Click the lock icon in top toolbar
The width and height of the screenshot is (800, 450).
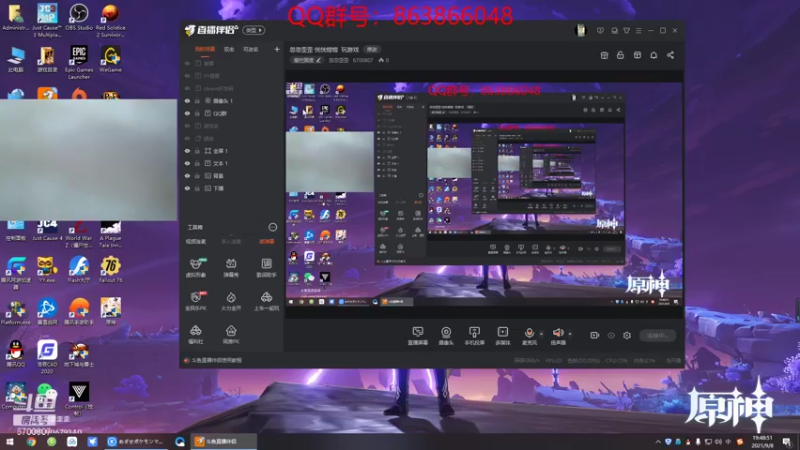coord(620,55)
